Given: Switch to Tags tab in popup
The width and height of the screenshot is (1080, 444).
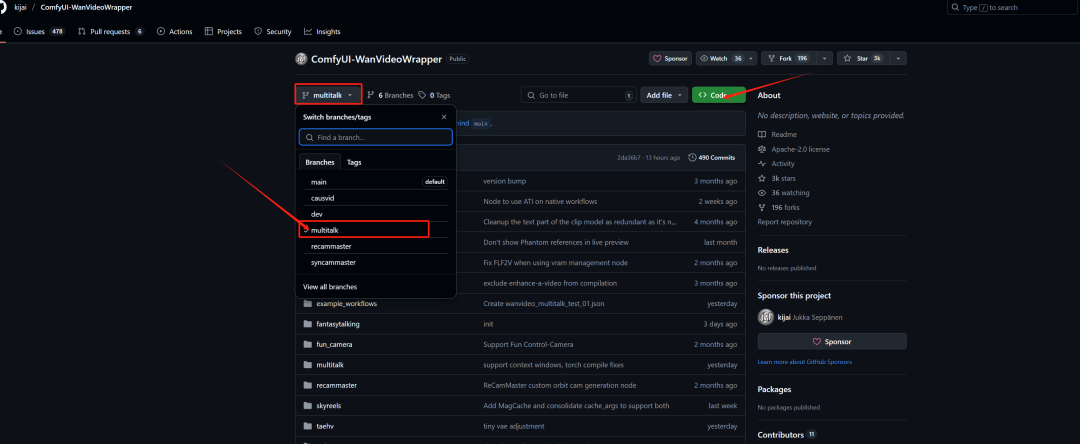Looking at the screenshot, I should [x=354, y=162].
